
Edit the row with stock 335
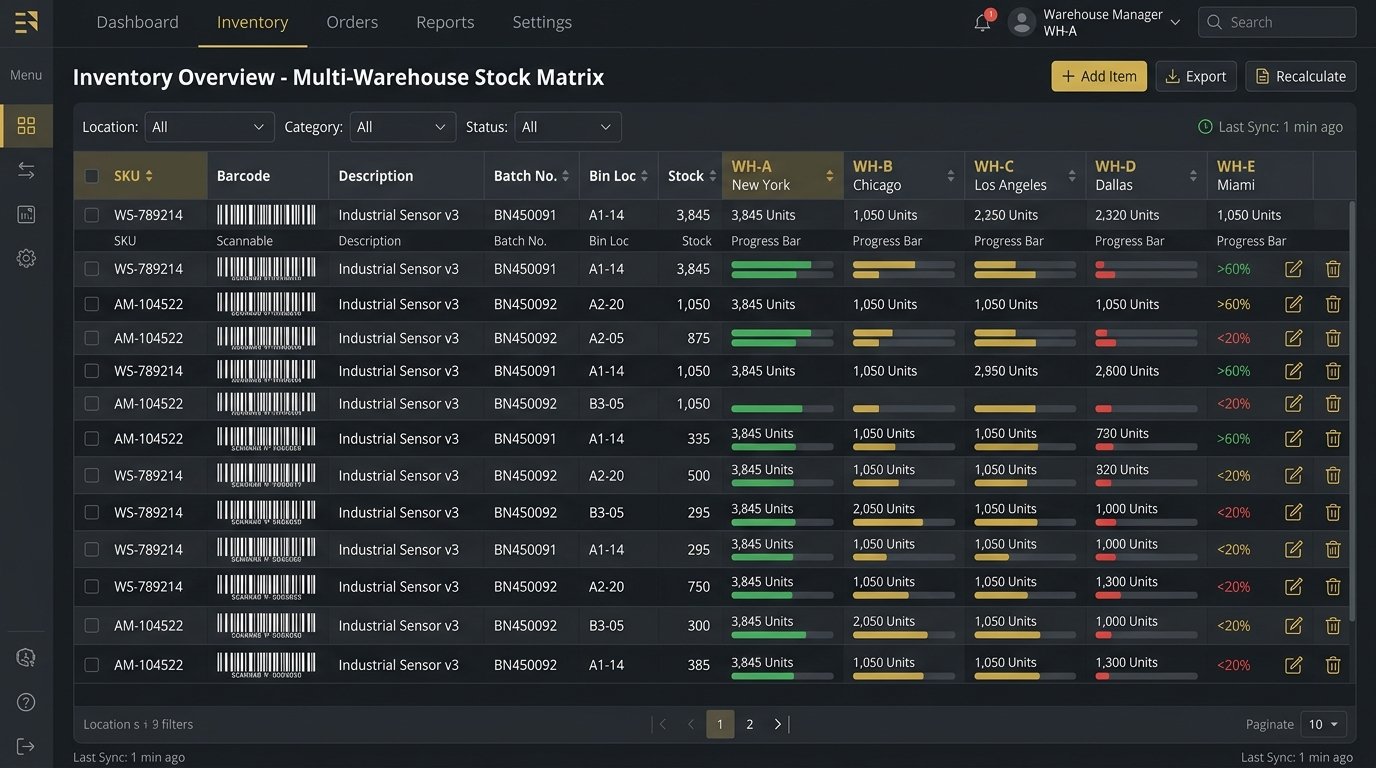tap(1293, 438)
